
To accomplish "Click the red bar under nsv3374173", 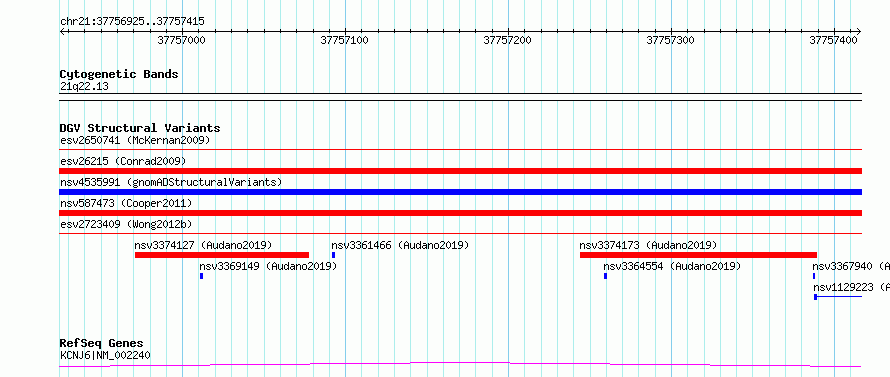I will (698, 255).
